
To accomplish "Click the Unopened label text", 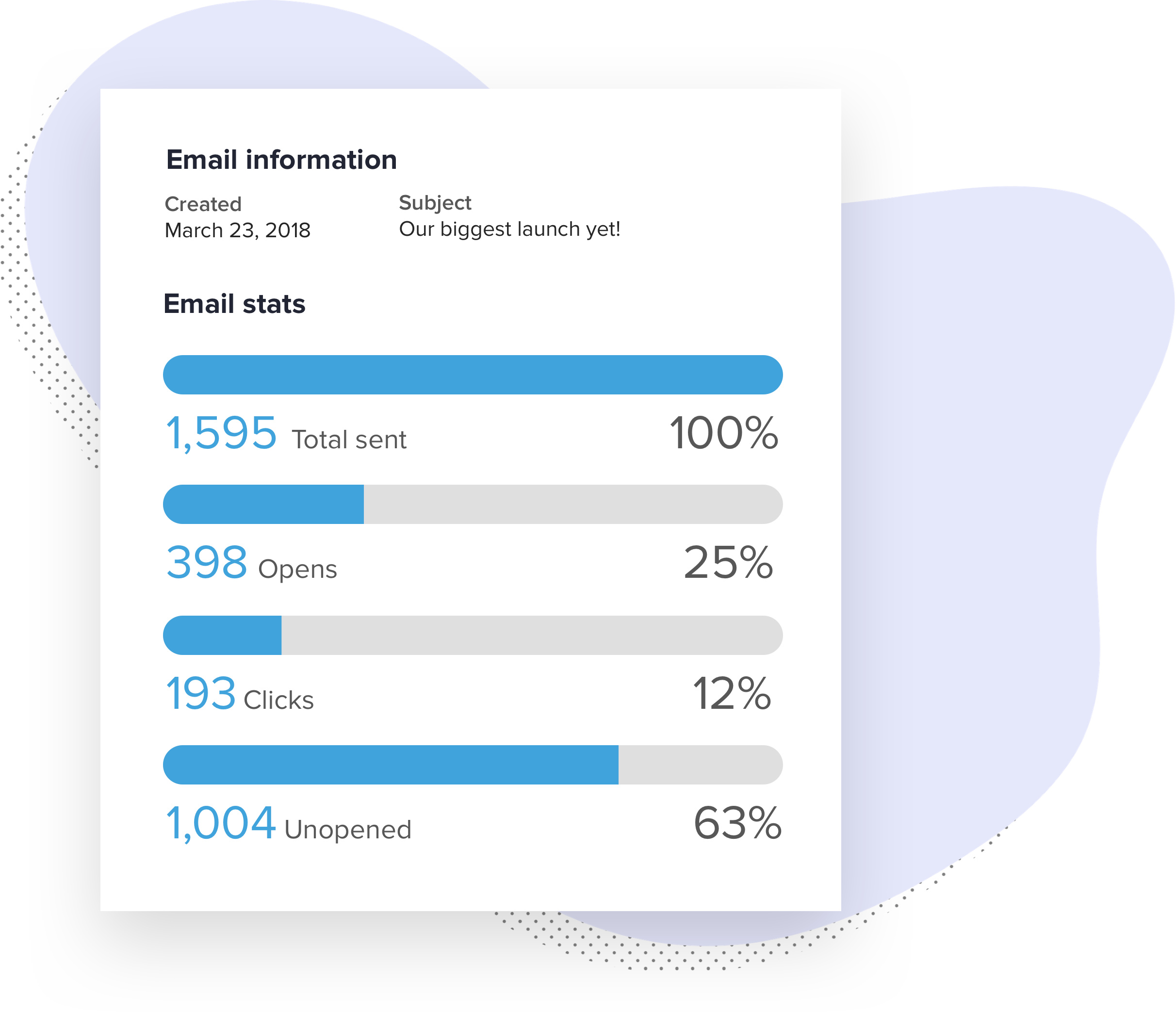I will point(348,830).
